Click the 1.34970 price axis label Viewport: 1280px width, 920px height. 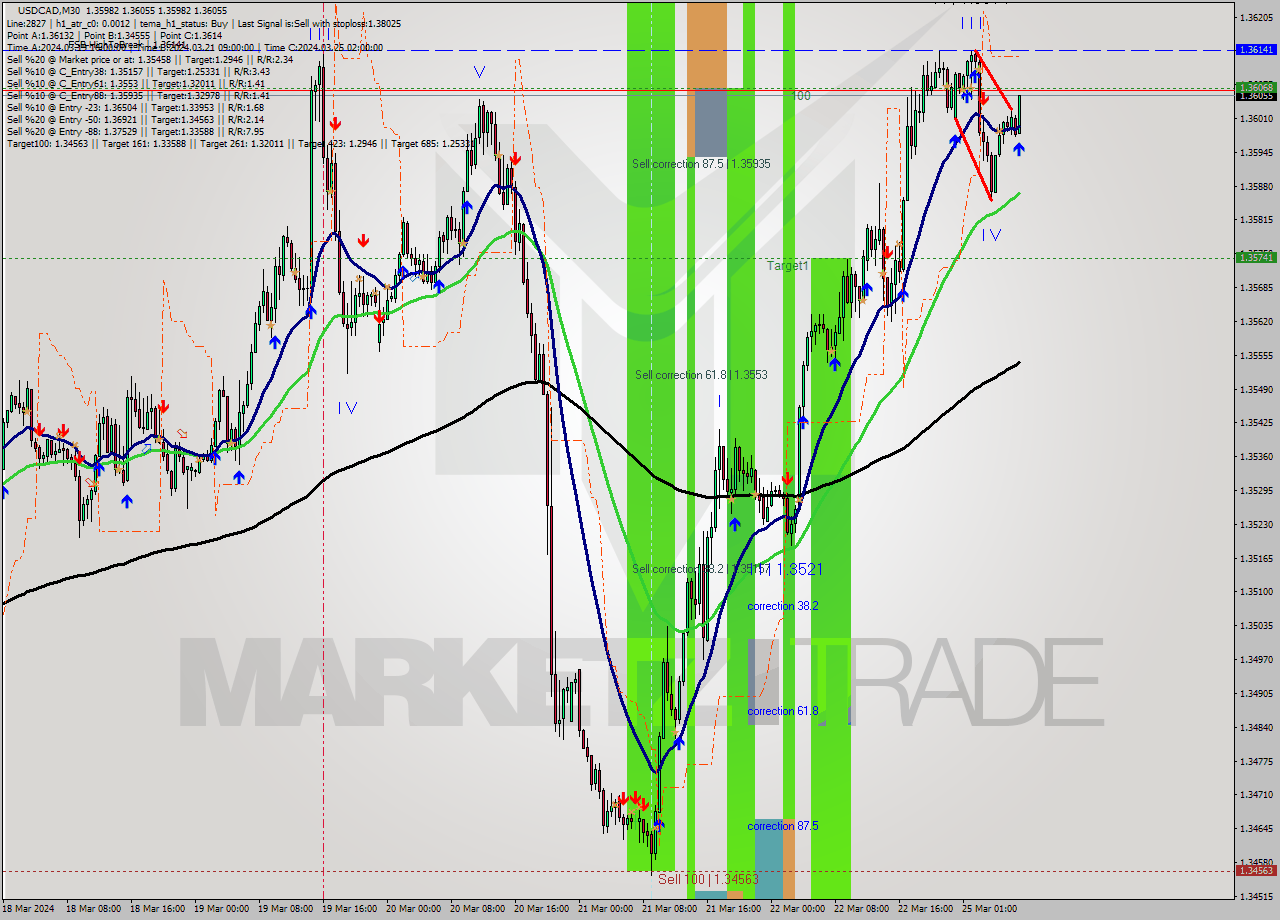tap(1255, 659)
